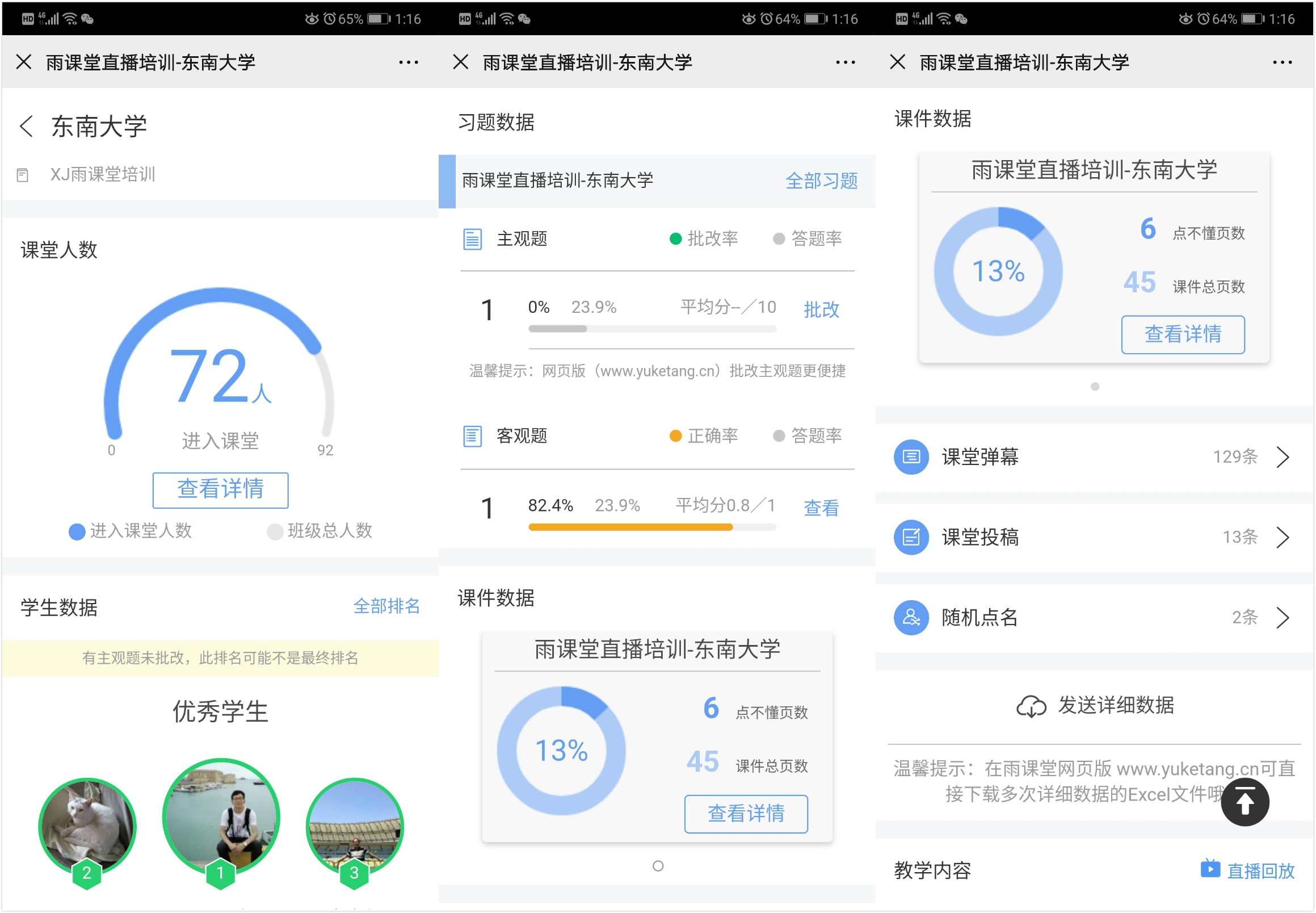This screenshot has width=1316, height=913.
Task: Open 直播回放 live replay link
Action: tap(1260, 870)
